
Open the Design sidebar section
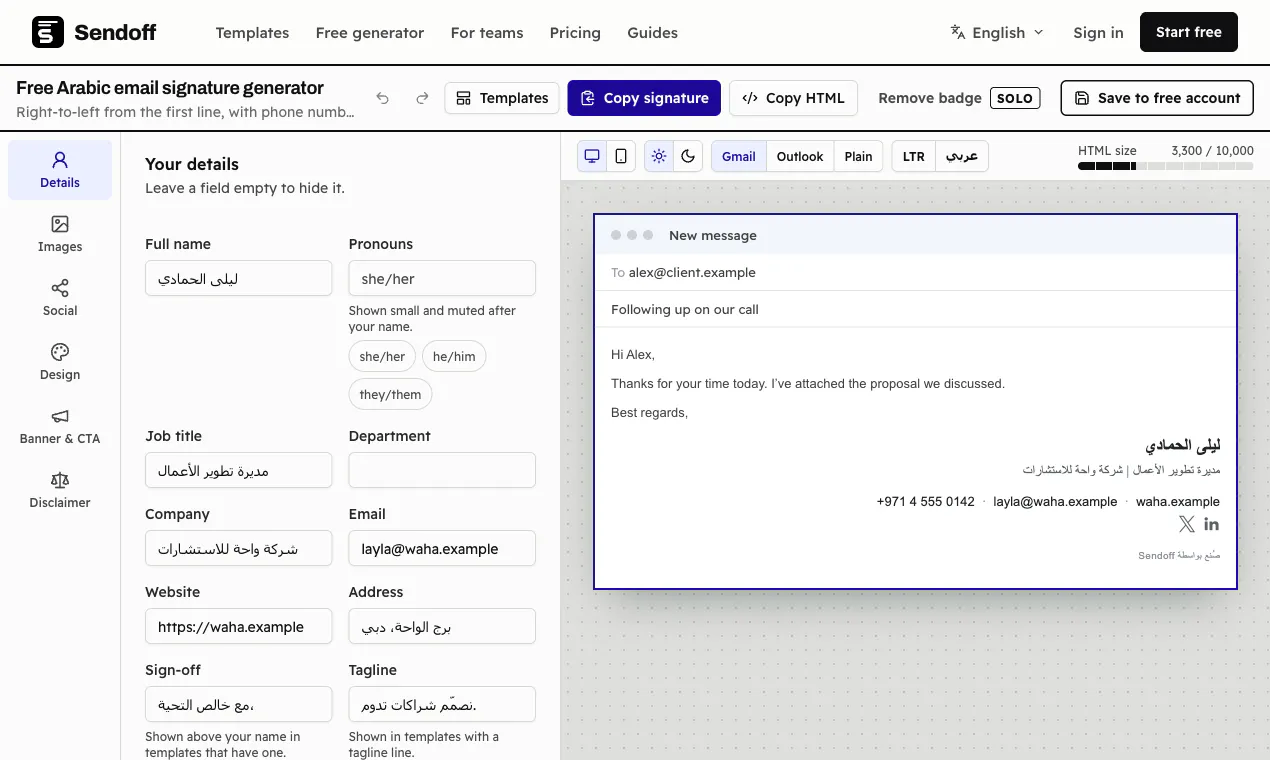[60, 362]
